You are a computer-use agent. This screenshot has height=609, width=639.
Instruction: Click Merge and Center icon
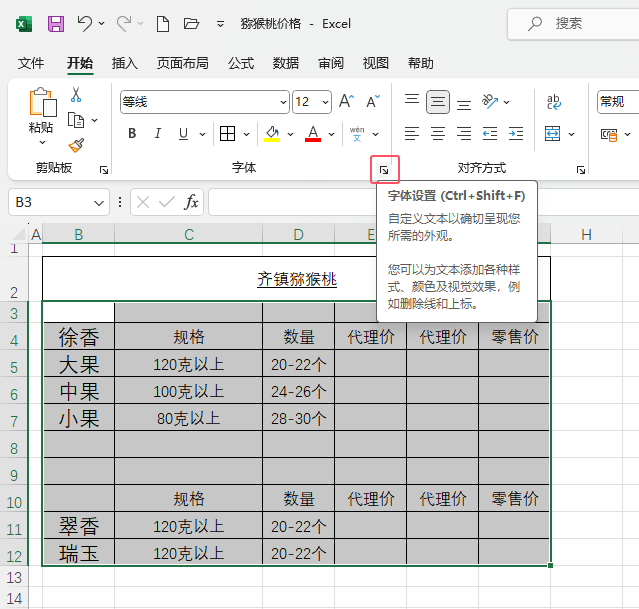pyautogui.click(x=553, y=133)
